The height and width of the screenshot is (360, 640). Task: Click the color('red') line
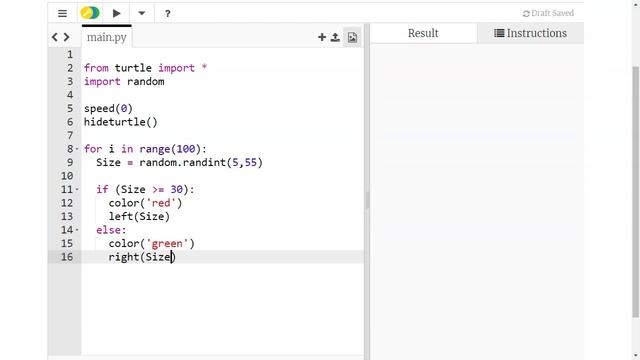coord(145,203)
